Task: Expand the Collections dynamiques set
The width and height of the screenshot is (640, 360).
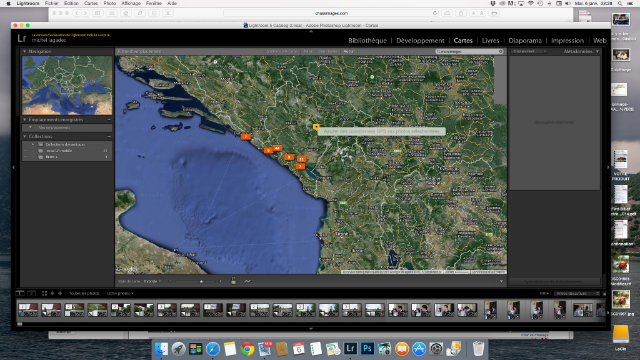Action: 33,144
